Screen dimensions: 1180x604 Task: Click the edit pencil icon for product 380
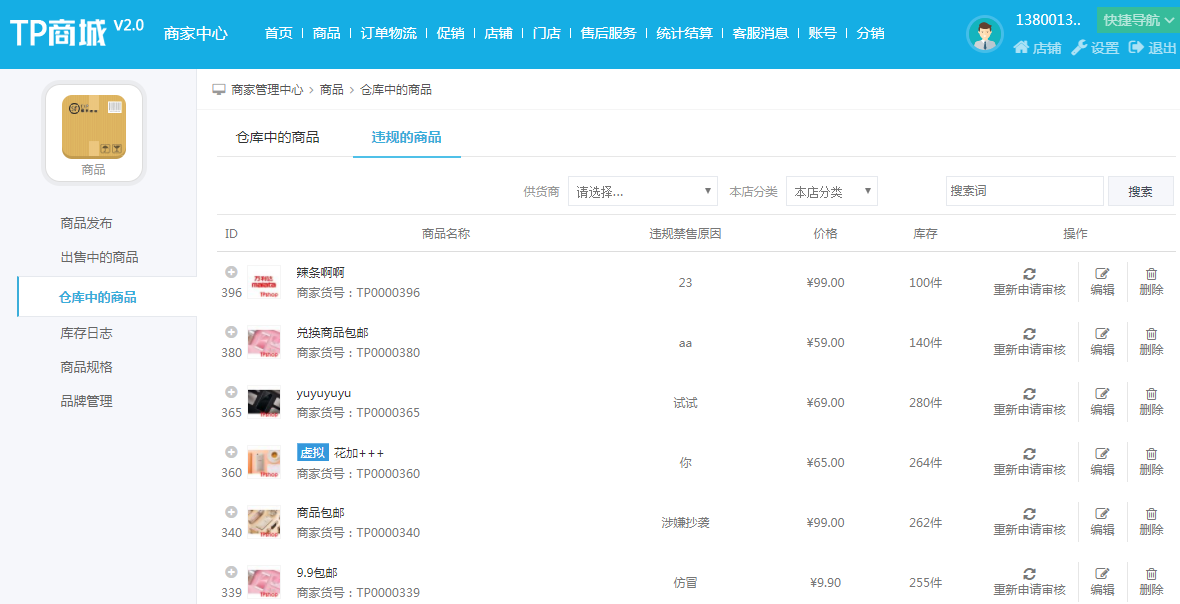pyautogui.click(x=1102, y=333)
